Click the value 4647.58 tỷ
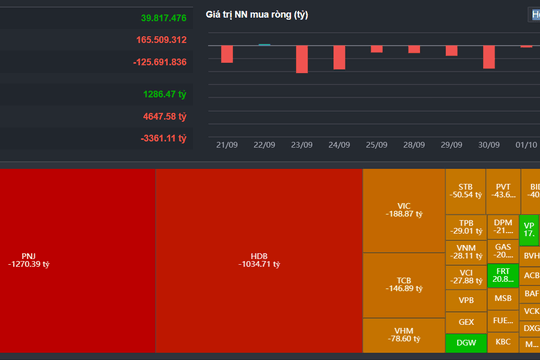Viewport: 540px width, 360px height. [x=165, y=116]
